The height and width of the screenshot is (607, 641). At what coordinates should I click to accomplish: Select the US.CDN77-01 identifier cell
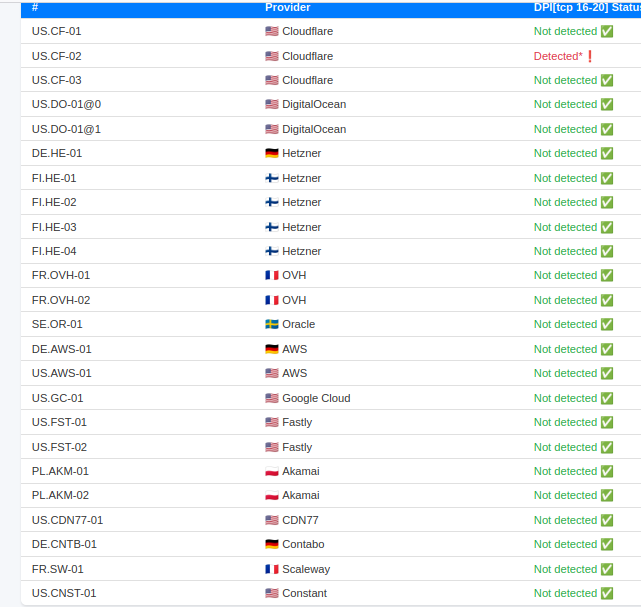pos(67,520)
